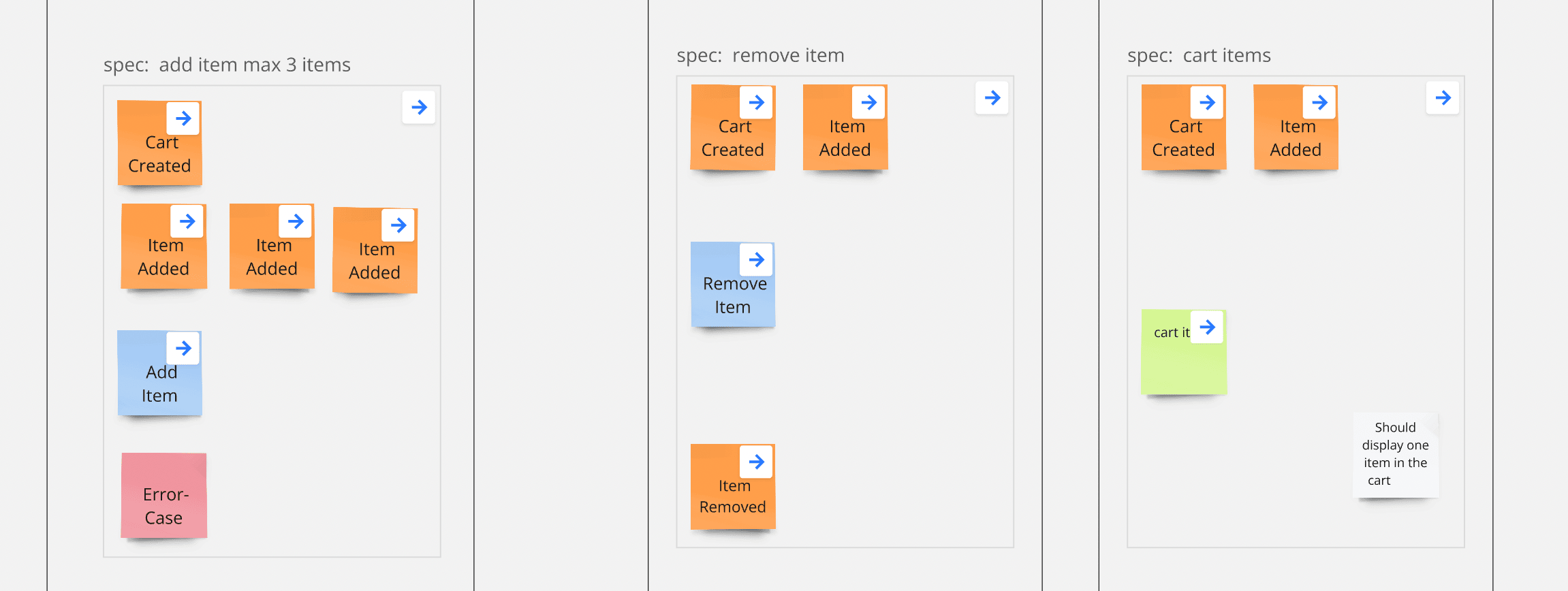Image resolution: width=1568 pixels, height=591 pixels.
Task: Click arrow on Item Removed sticky note
Action: [x=756, y=462]
